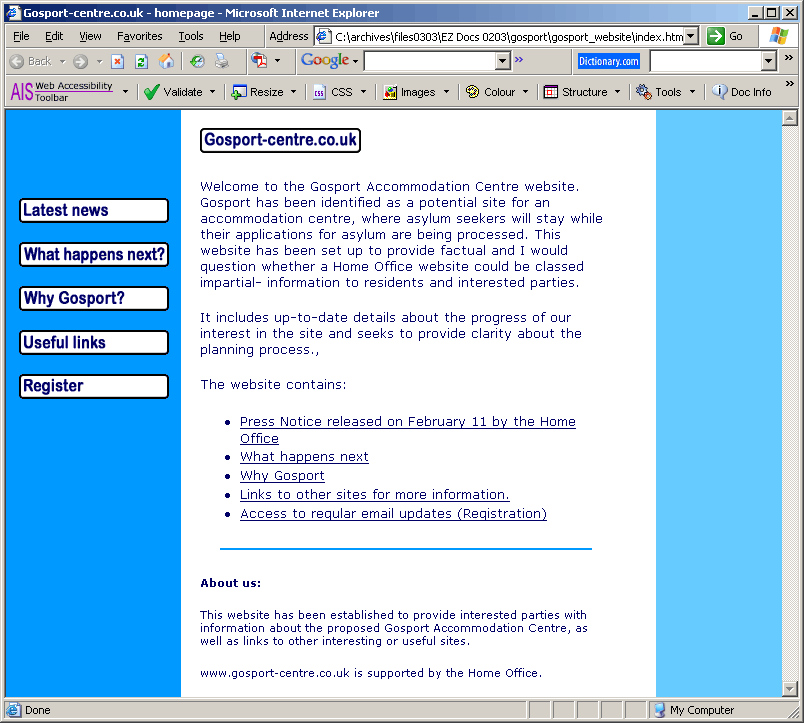This screenshot has height=723, width=804.
Task: Expand the accessibility toolbar overflow chevron
Action: point(790,84)
